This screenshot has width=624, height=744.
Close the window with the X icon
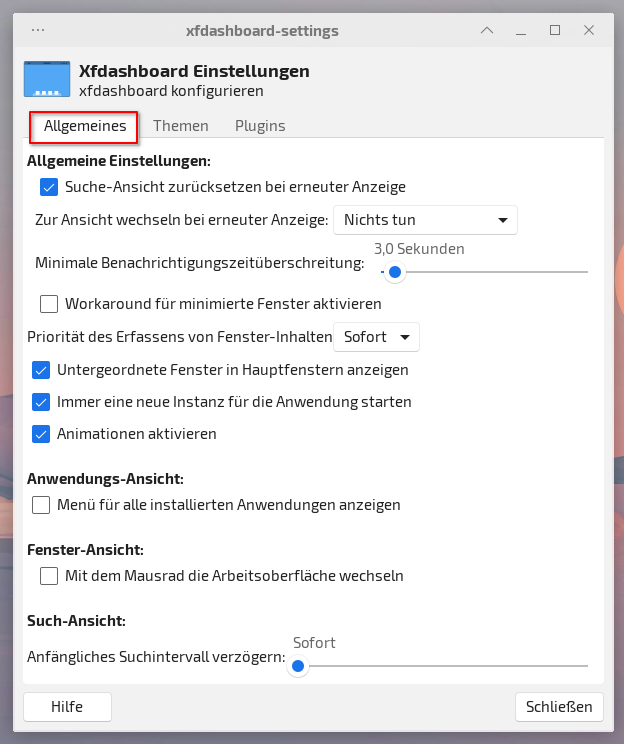point(589,30)
